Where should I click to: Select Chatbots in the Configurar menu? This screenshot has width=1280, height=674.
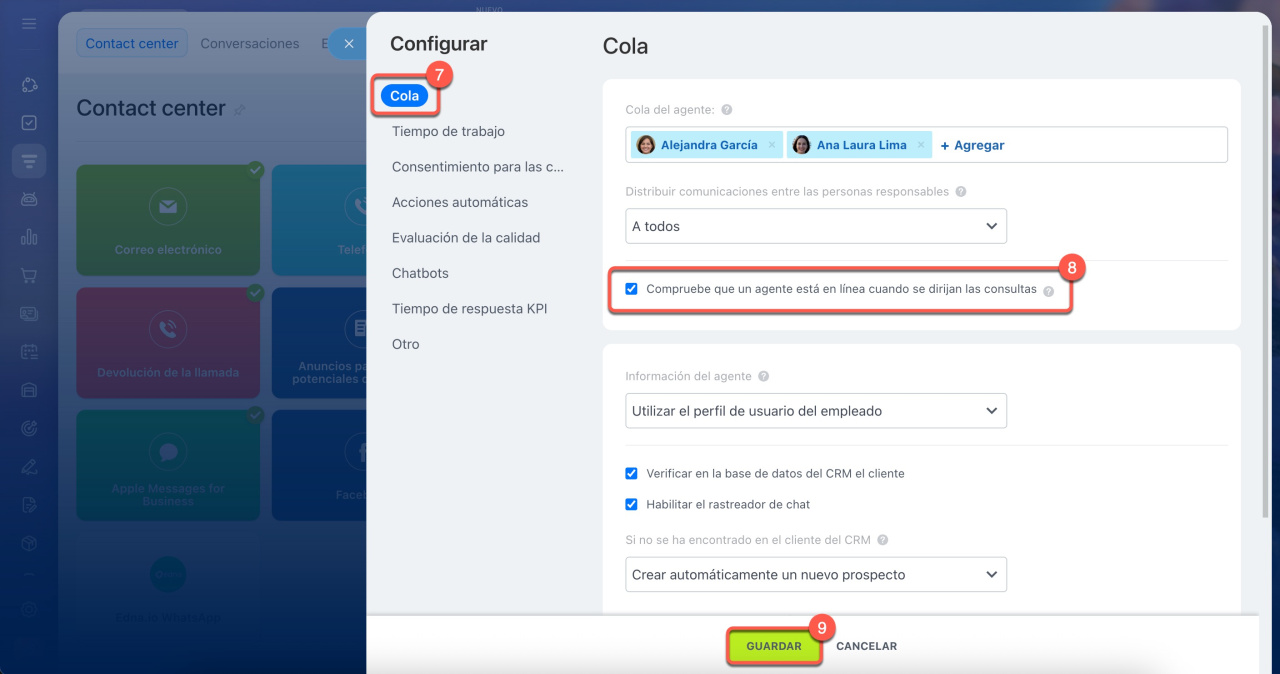tap(420, 273)
